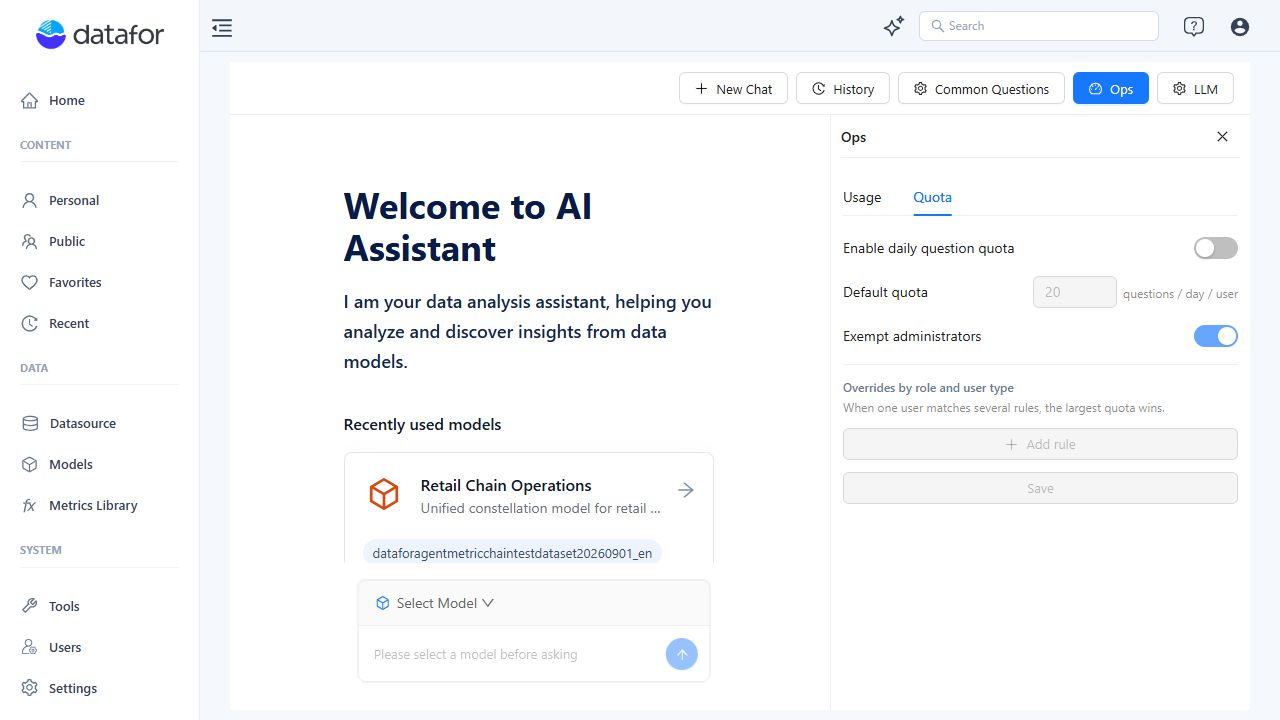The width and height of the screenshot is (1280, 720).
Task: Open the user account avatar icon
Action: (x=1240, y=27)
